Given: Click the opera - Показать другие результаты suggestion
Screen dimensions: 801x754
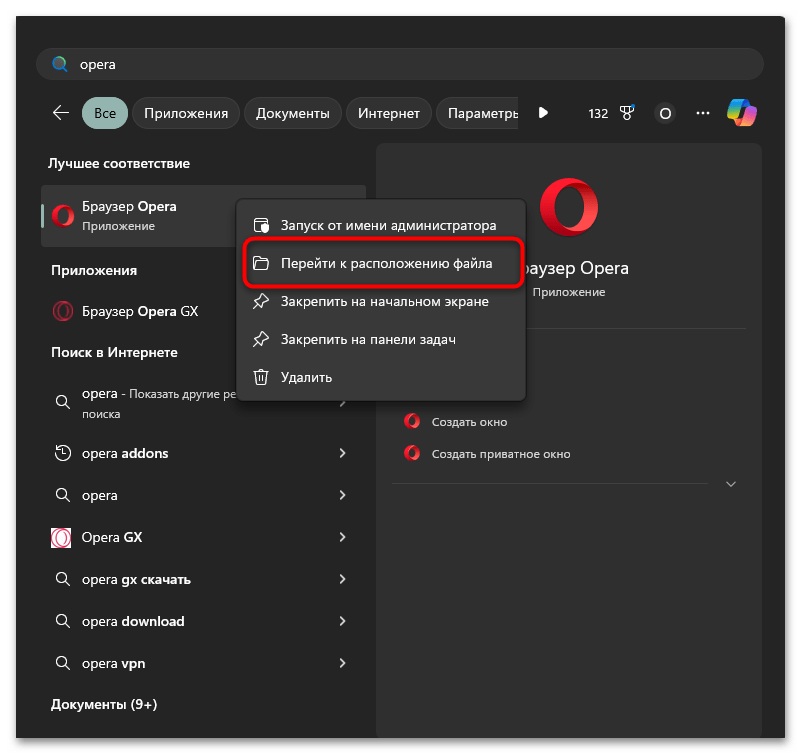Looking at the screenshot, I should 158,403.
